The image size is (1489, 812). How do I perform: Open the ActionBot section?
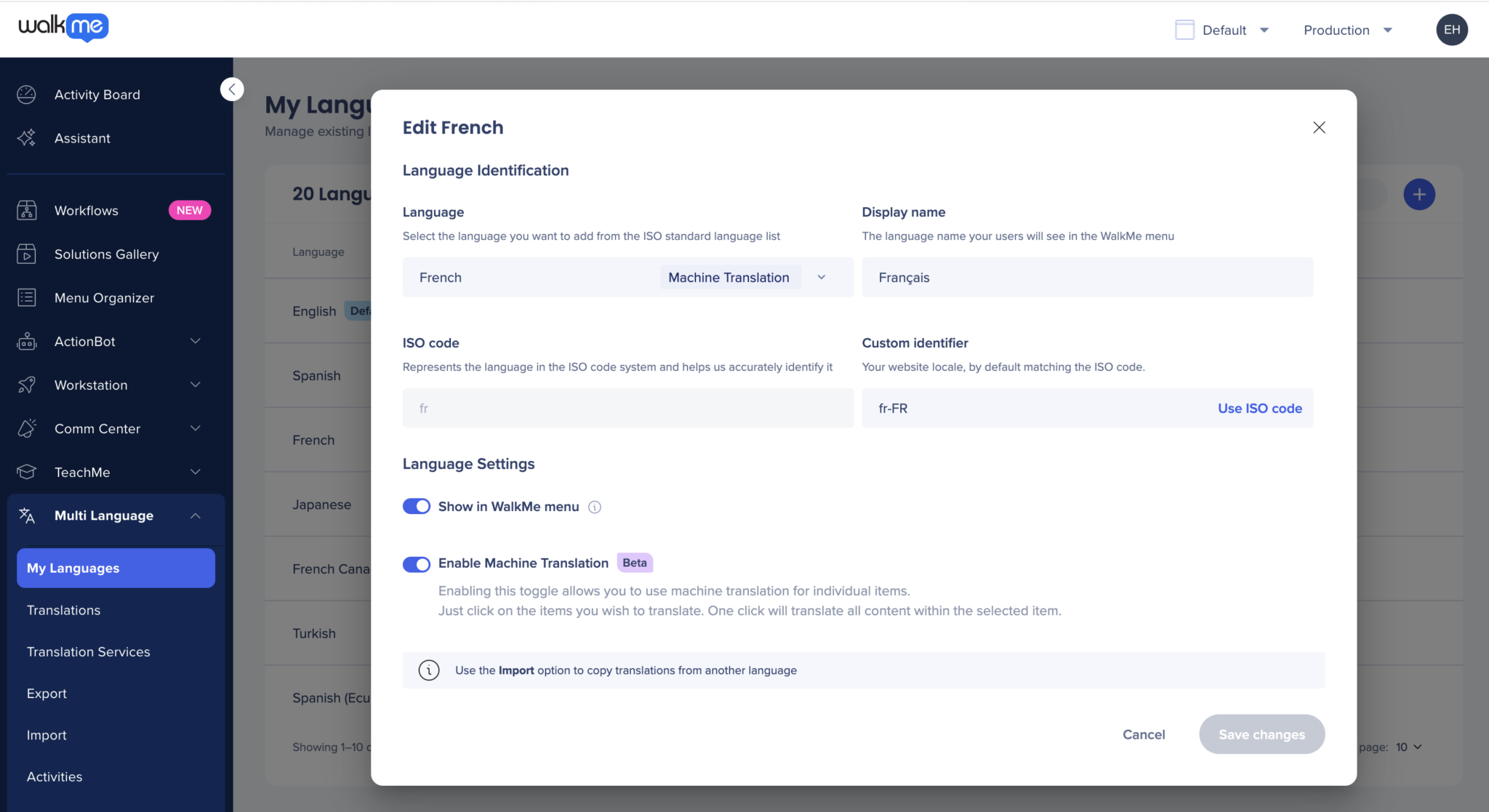pos(85,341)
